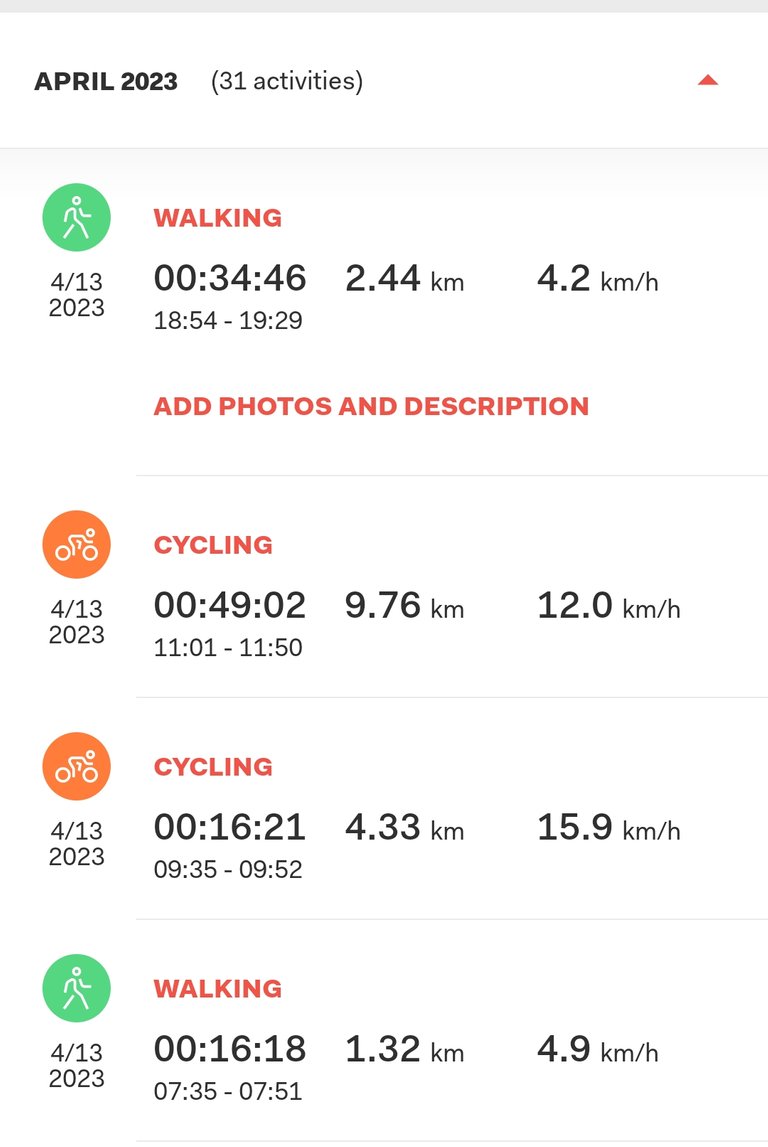Tap the 07:35 - 07:51 time range
768x1147 pixels.
(227, 1091)
